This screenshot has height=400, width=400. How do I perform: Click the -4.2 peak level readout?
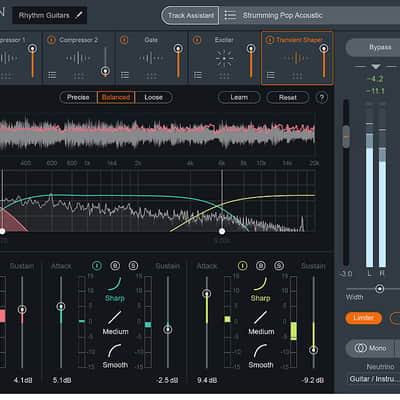[375, 79]
